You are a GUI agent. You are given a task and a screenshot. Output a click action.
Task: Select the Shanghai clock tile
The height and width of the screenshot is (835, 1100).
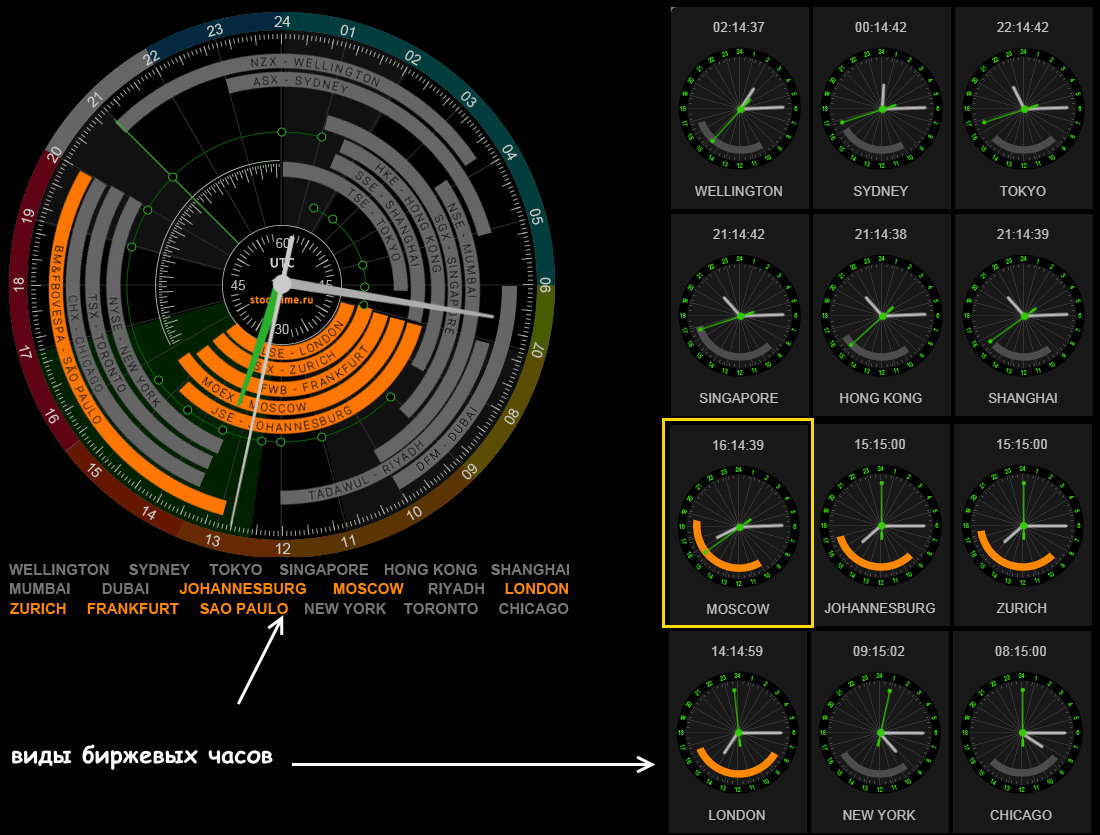[x=1023, y=316]
